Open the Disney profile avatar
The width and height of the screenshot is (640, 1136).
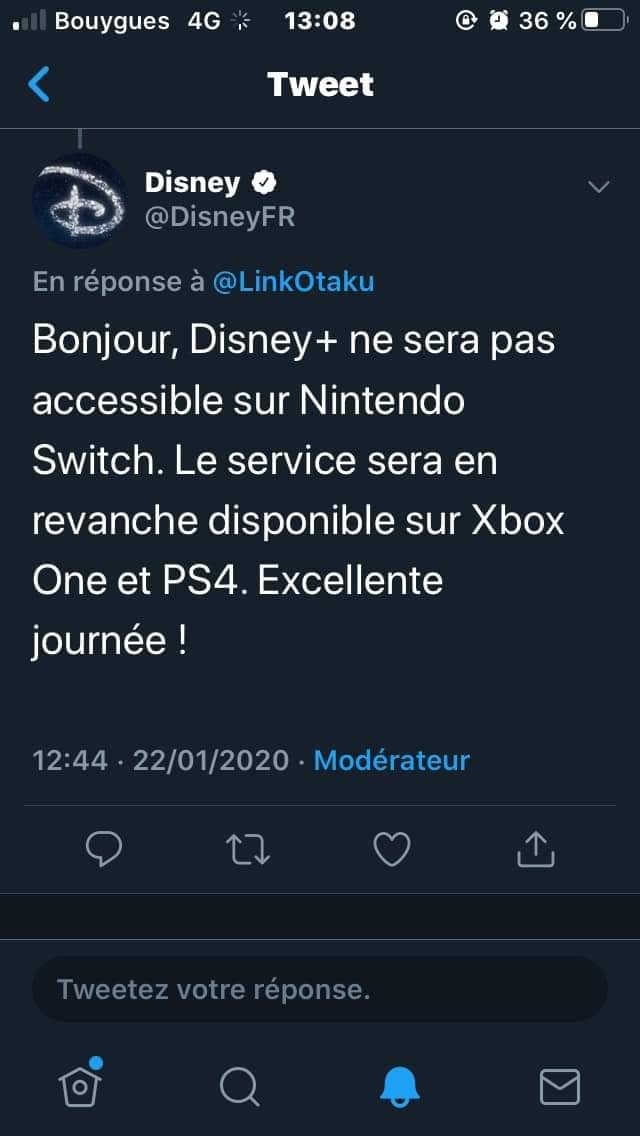click(x=79, y=201)
